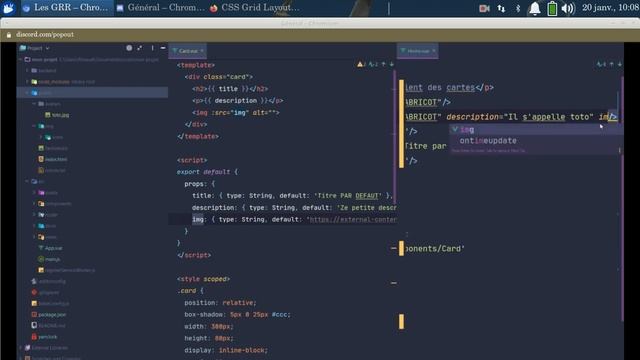Open App.vue in the project tree
The width and height of the screenshot is (640, 360).
coord(50,248)
